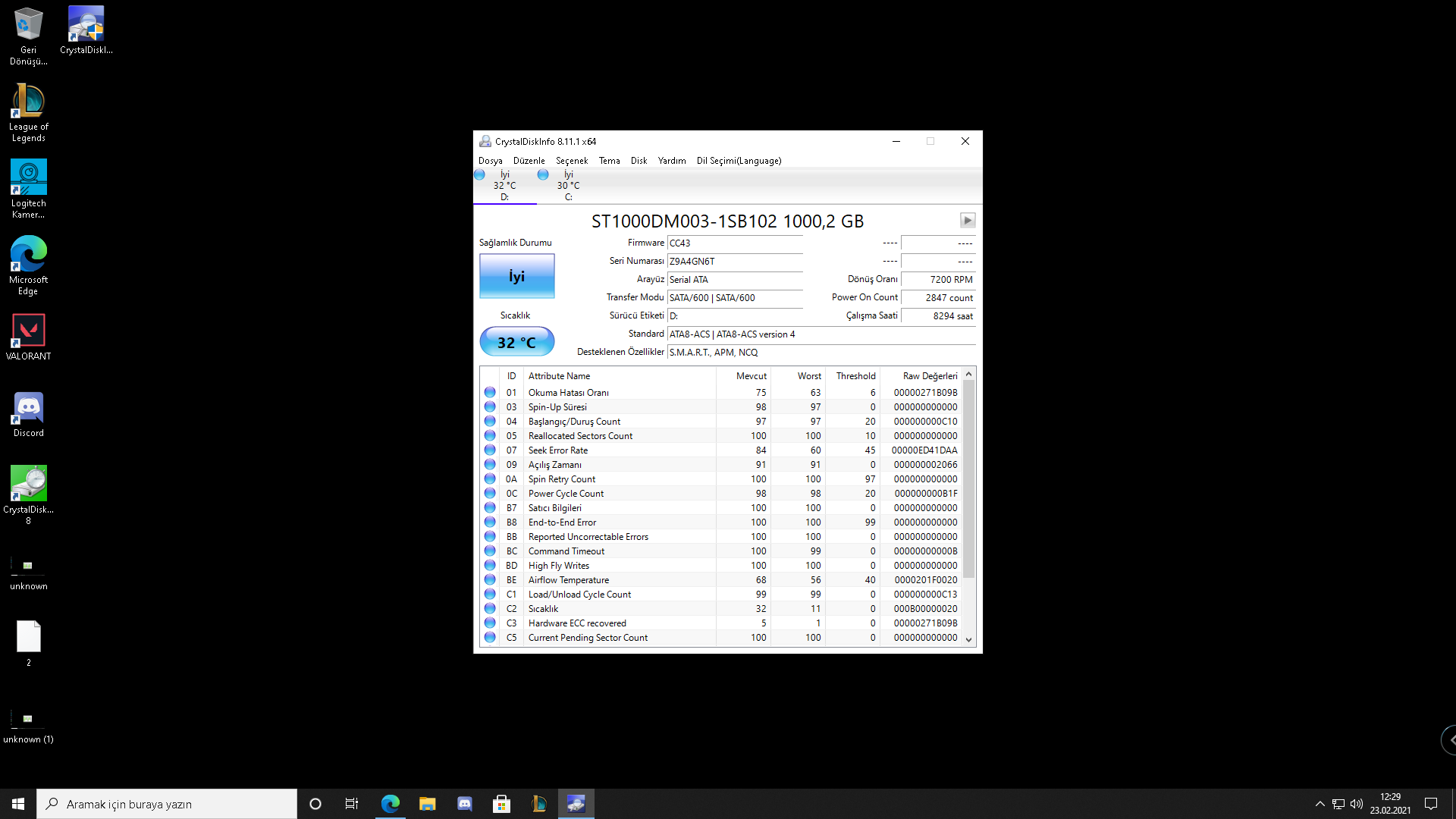Switch to drive C: in CrystalDiskInfo
The width and height of the screenshot is (1456, 819).
pyautogui.click(x=568, y=185)
